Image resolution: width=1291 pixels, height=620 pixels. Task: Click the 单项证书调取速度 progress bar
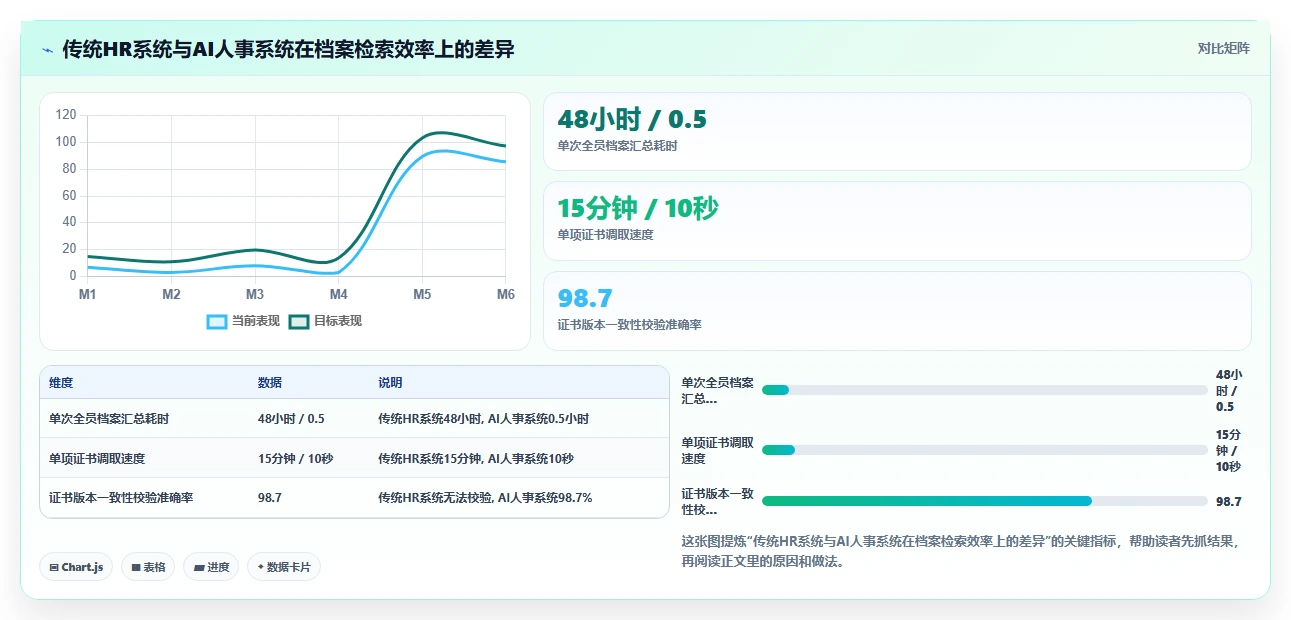click(x=984, y=450)
